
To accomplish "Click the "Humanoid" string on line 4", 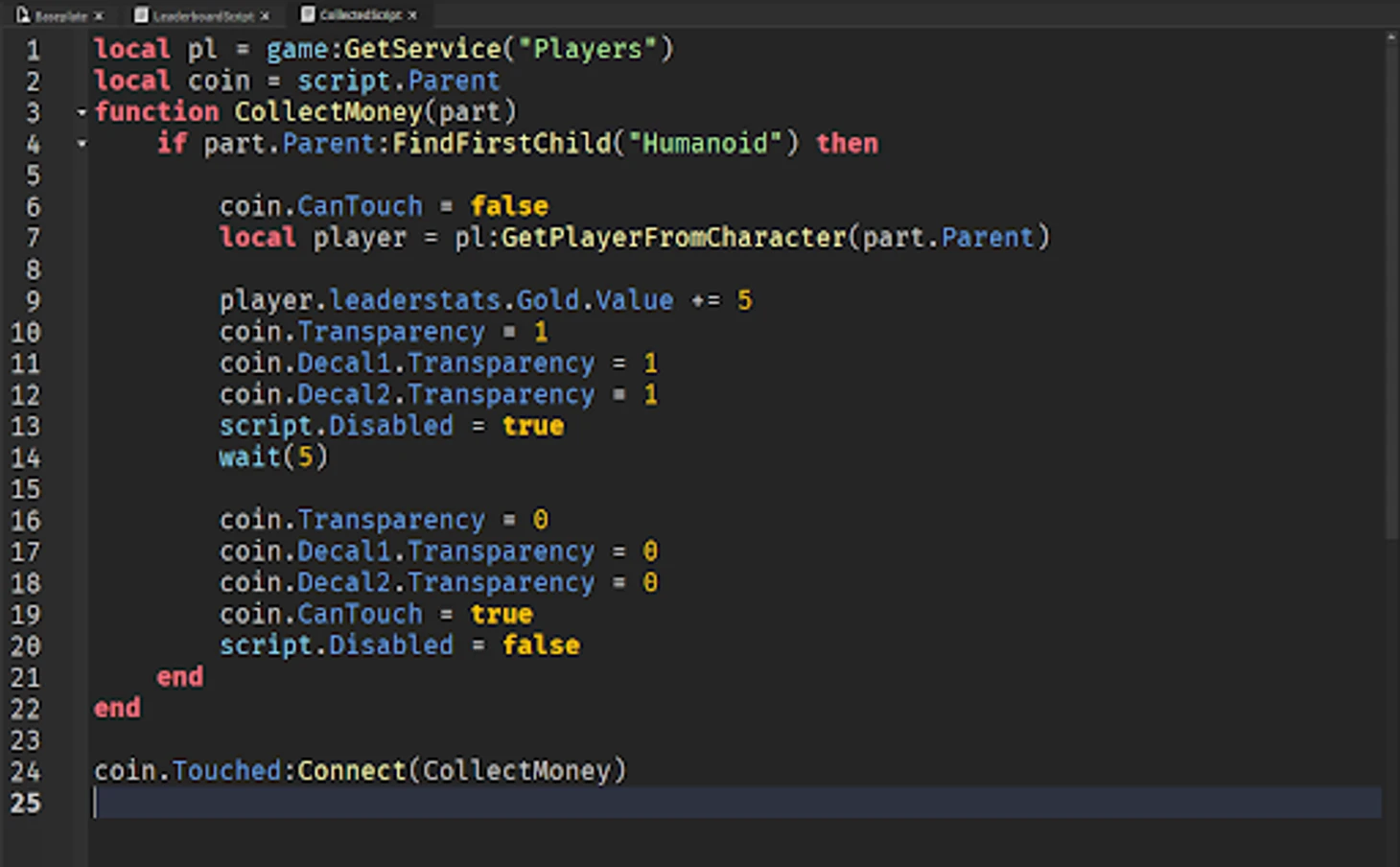I will click(x=705, y=144).
